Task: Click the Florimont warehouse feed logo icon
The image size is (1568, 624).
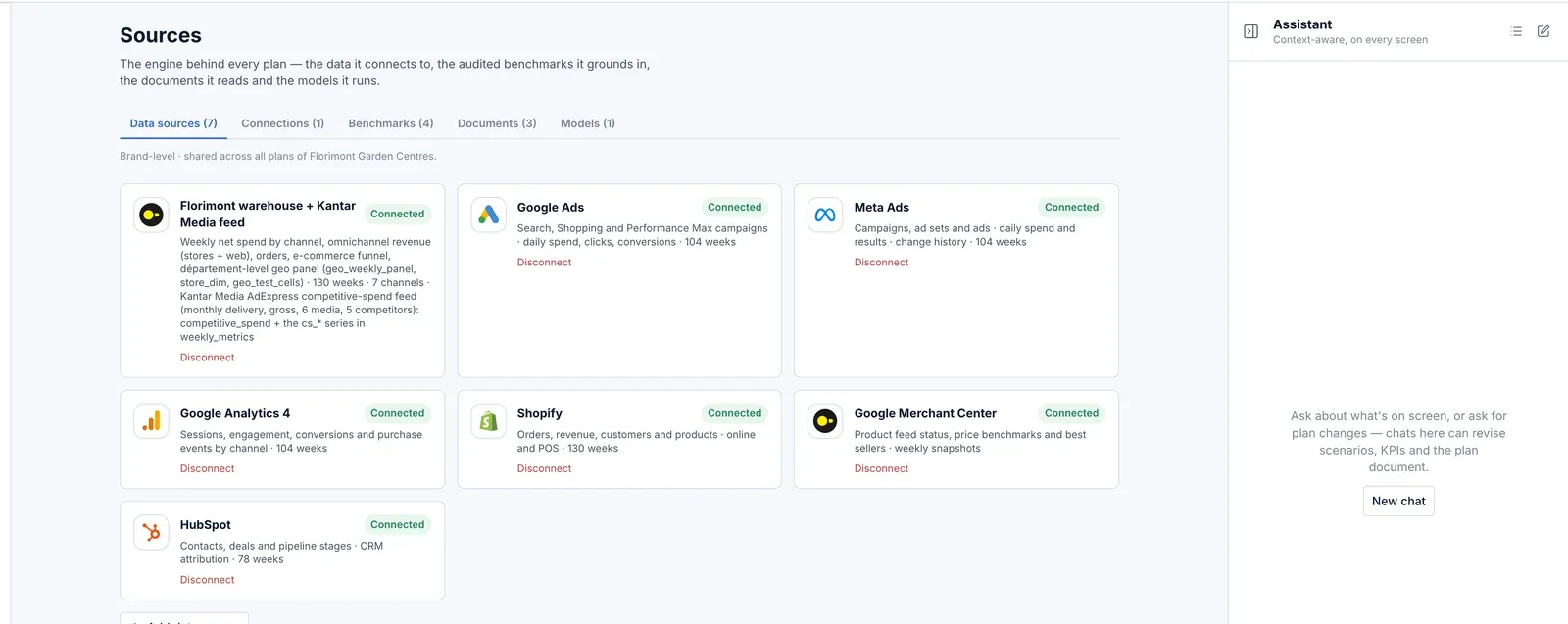Action: coord(152,215)
